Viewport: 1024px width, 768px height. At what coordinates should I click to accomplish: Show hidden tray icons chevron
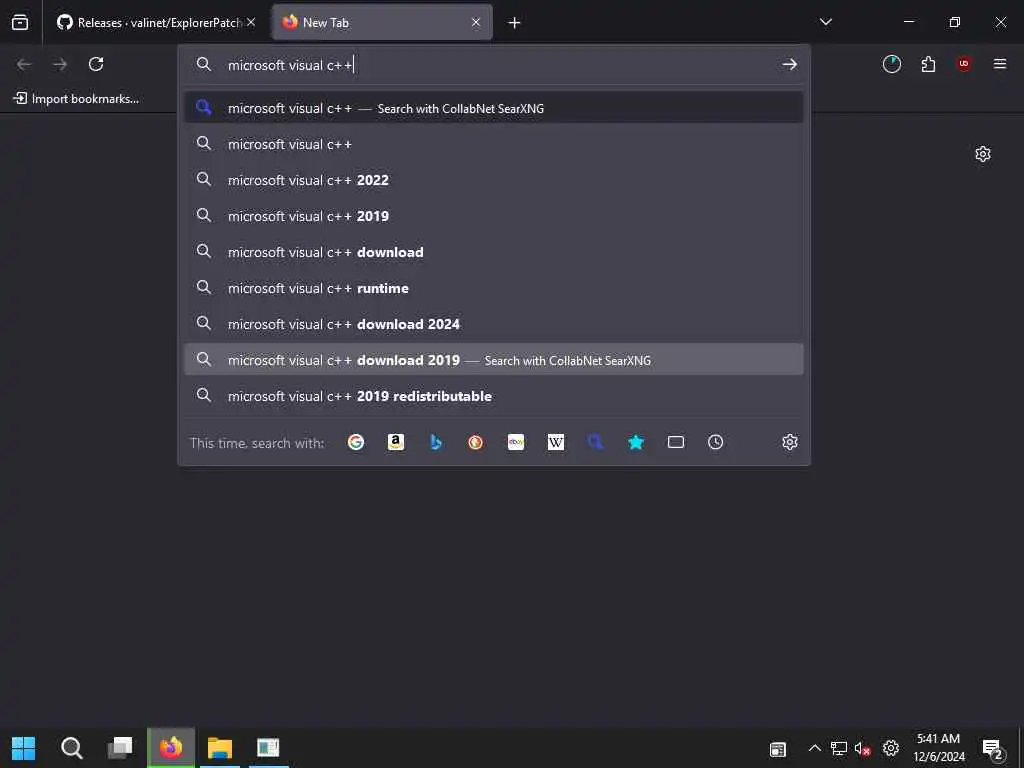pos(814,748)
